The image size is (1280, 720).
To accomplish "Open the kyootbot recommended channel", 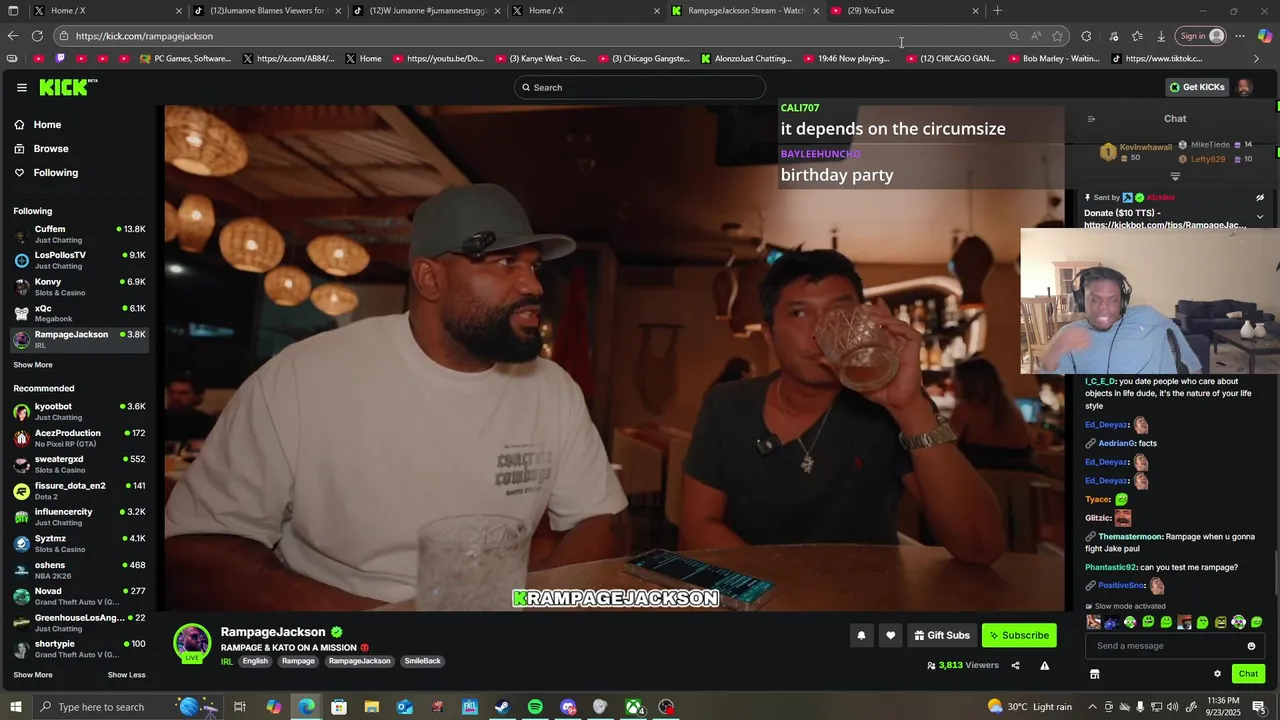I will (x=80, y=411).
